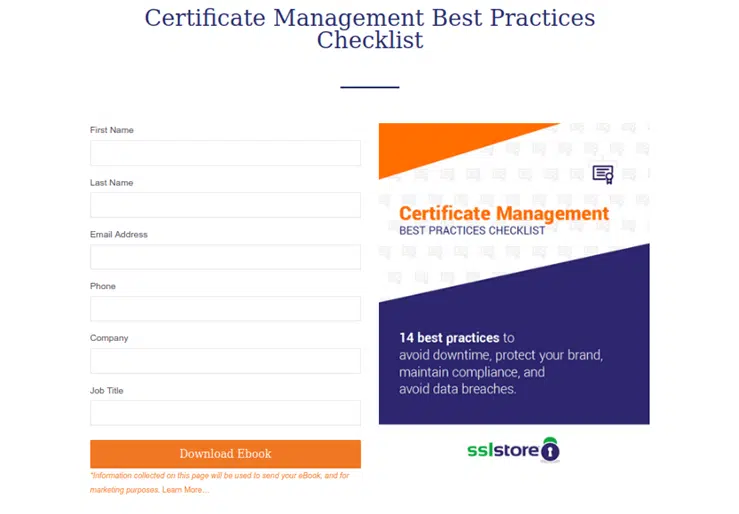Viewport: 739px width, 514px height.
Task: Click the 'BEST PRACTICES CHECKLIST' subtitle on cover
Action: point(472,230)
